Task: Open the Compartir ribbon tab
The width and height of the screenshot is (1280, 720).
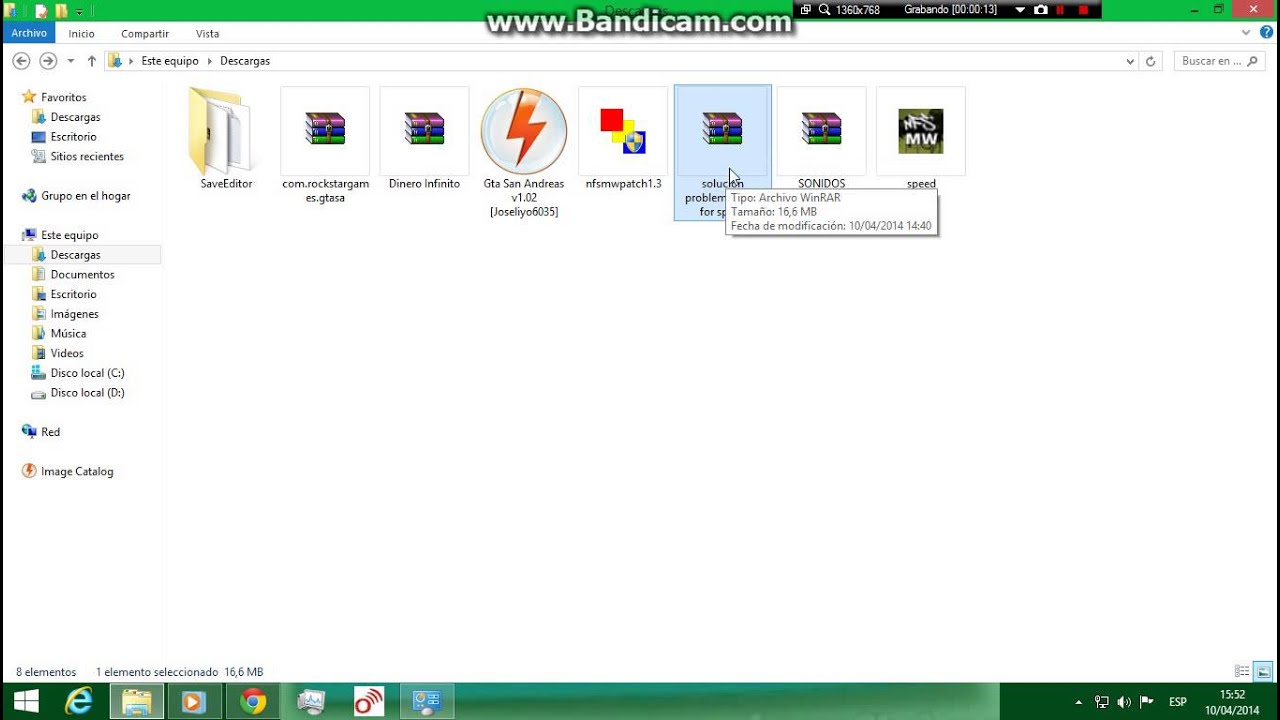Action: point(145,33)
